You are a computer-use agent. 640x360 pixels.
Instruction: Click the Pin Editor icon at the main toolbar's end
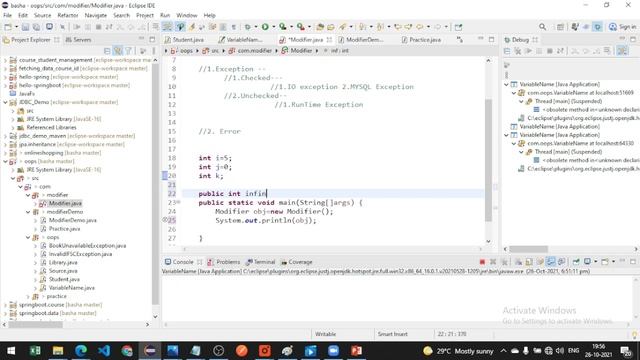tap(458, 27)
